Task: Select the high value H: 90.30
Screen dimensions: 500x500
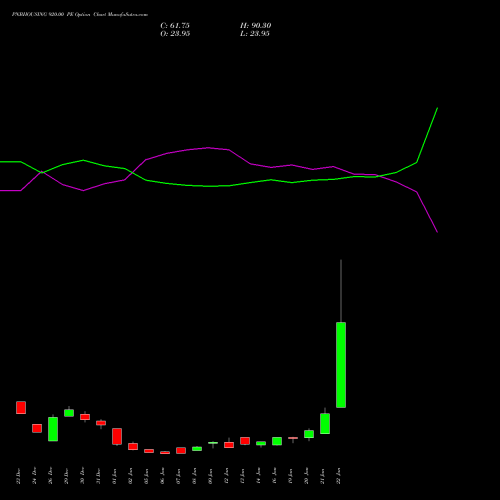Action: (x=256, y=26)
